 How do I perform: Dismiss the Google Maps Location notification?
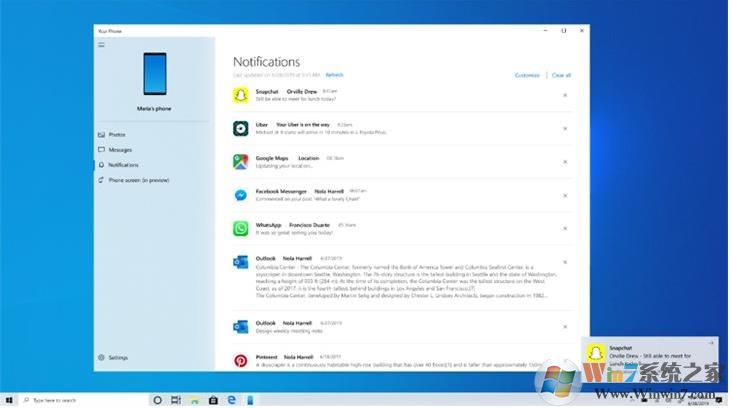[x=565, y=162]
